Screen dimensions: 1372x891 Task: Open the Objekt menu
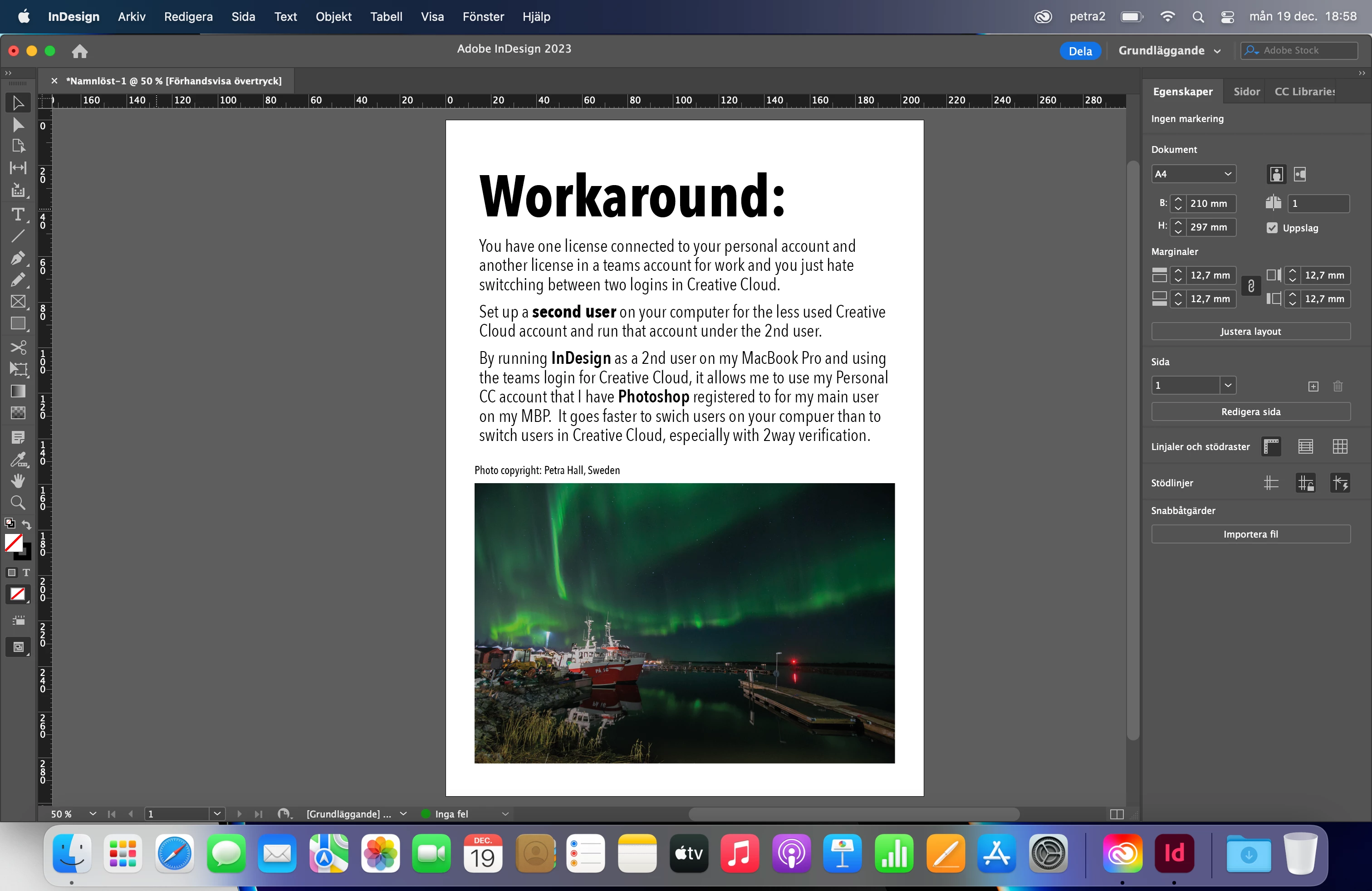[333, 17]
